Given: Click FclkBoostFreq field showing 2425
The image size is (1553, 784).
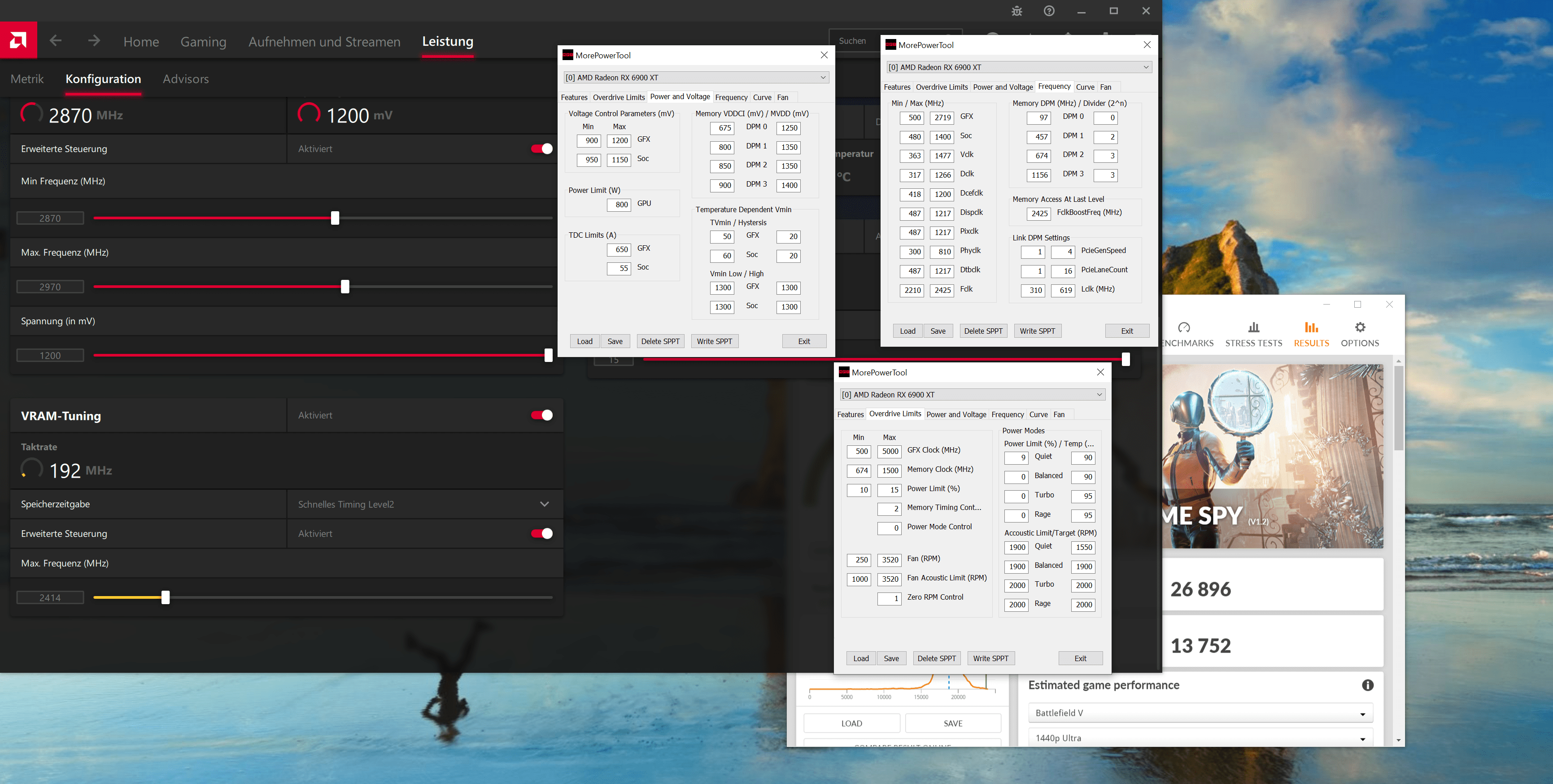Looking at the screenshot, I should (1039, 213).
